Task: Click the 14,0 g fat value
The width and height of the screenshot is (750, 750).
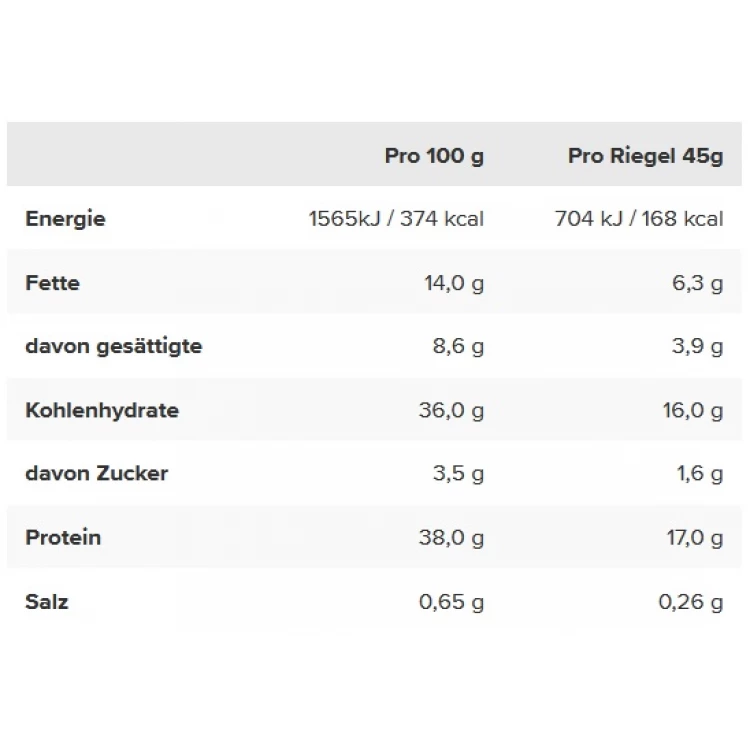Action: click(x=454, y=283)
